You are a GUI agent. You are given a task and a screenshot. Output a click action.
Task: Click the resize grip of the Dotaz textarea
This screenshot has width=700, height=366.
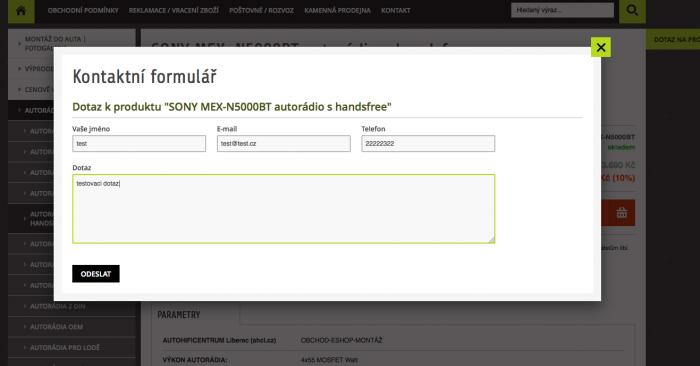[x=492, y=240]
